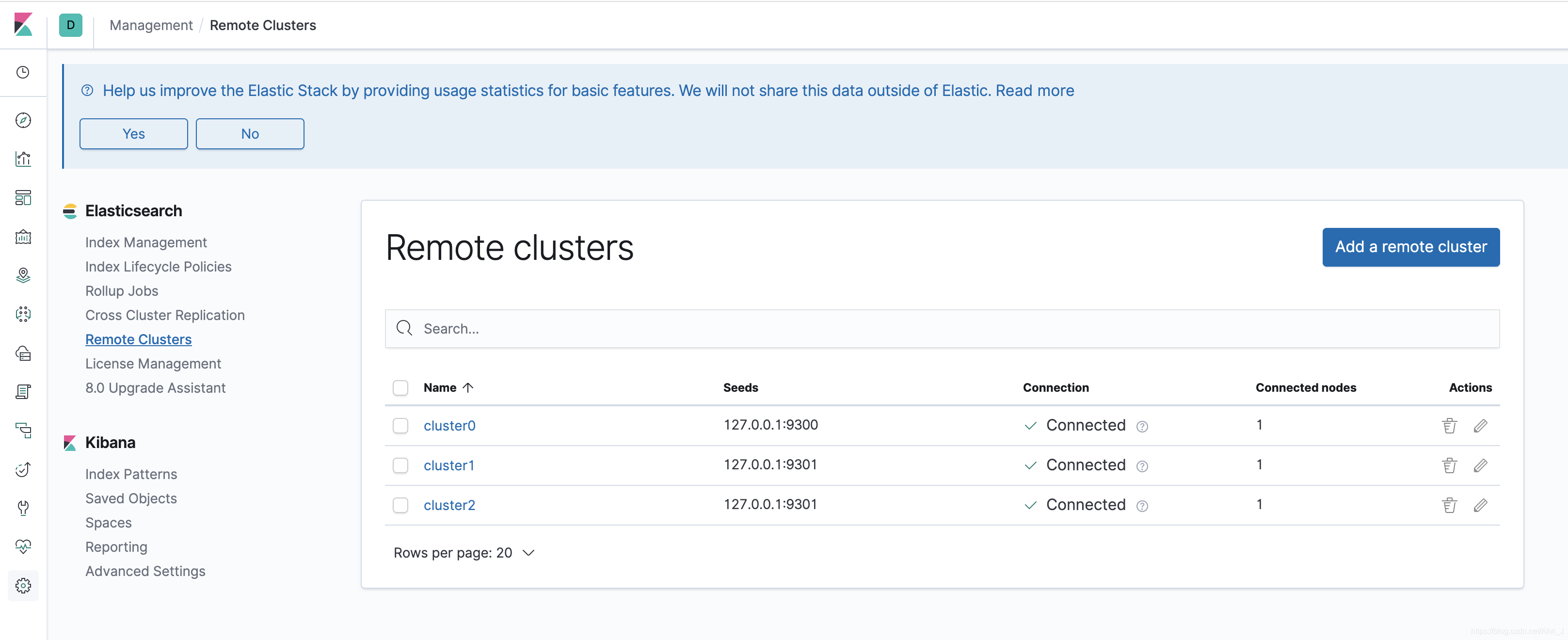Go to Index Management in the side menu

tap(146, 242)
